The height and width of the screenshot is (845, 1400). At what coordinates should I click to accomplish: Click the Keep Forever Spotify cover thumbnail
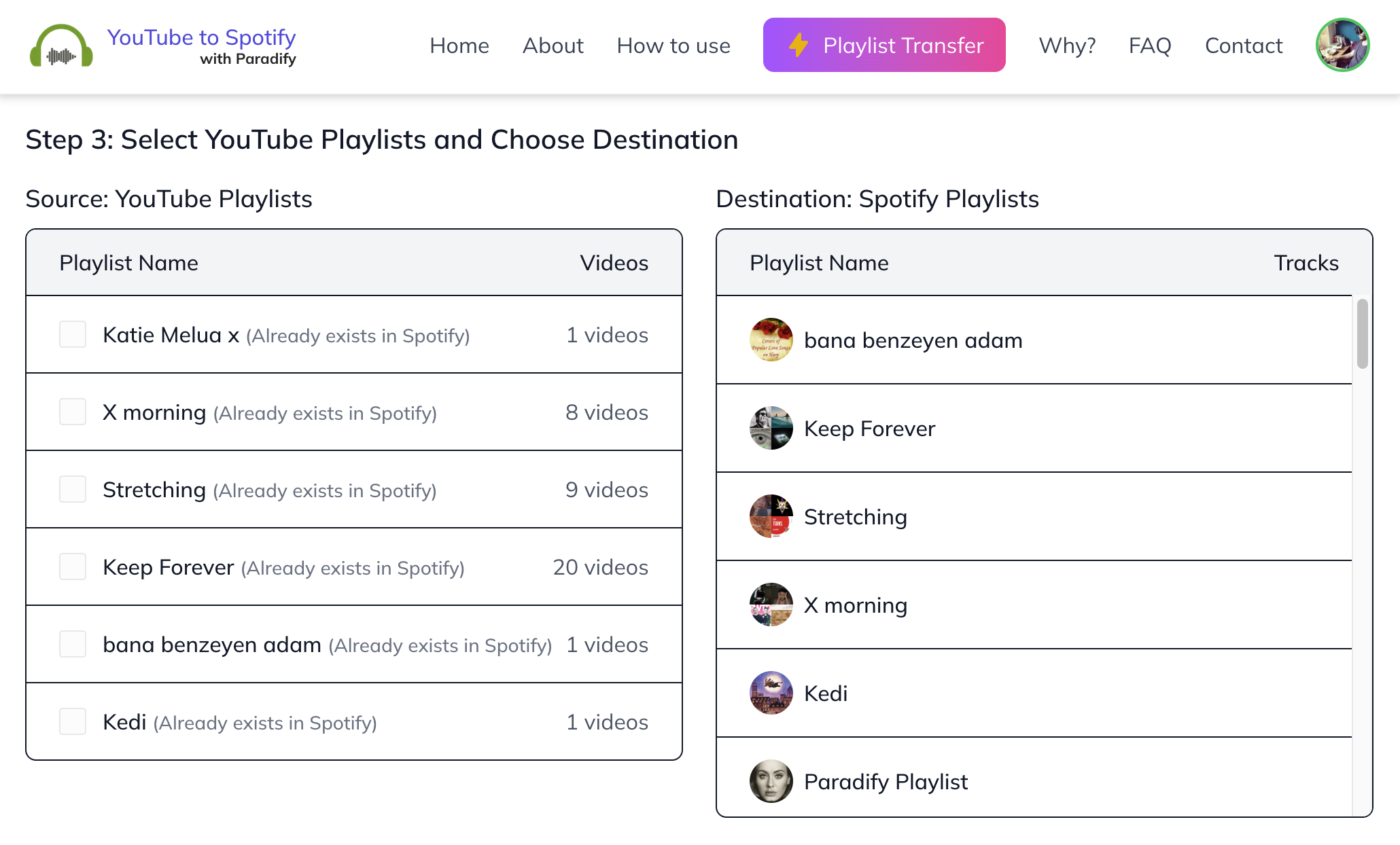(x=771, y=428)
